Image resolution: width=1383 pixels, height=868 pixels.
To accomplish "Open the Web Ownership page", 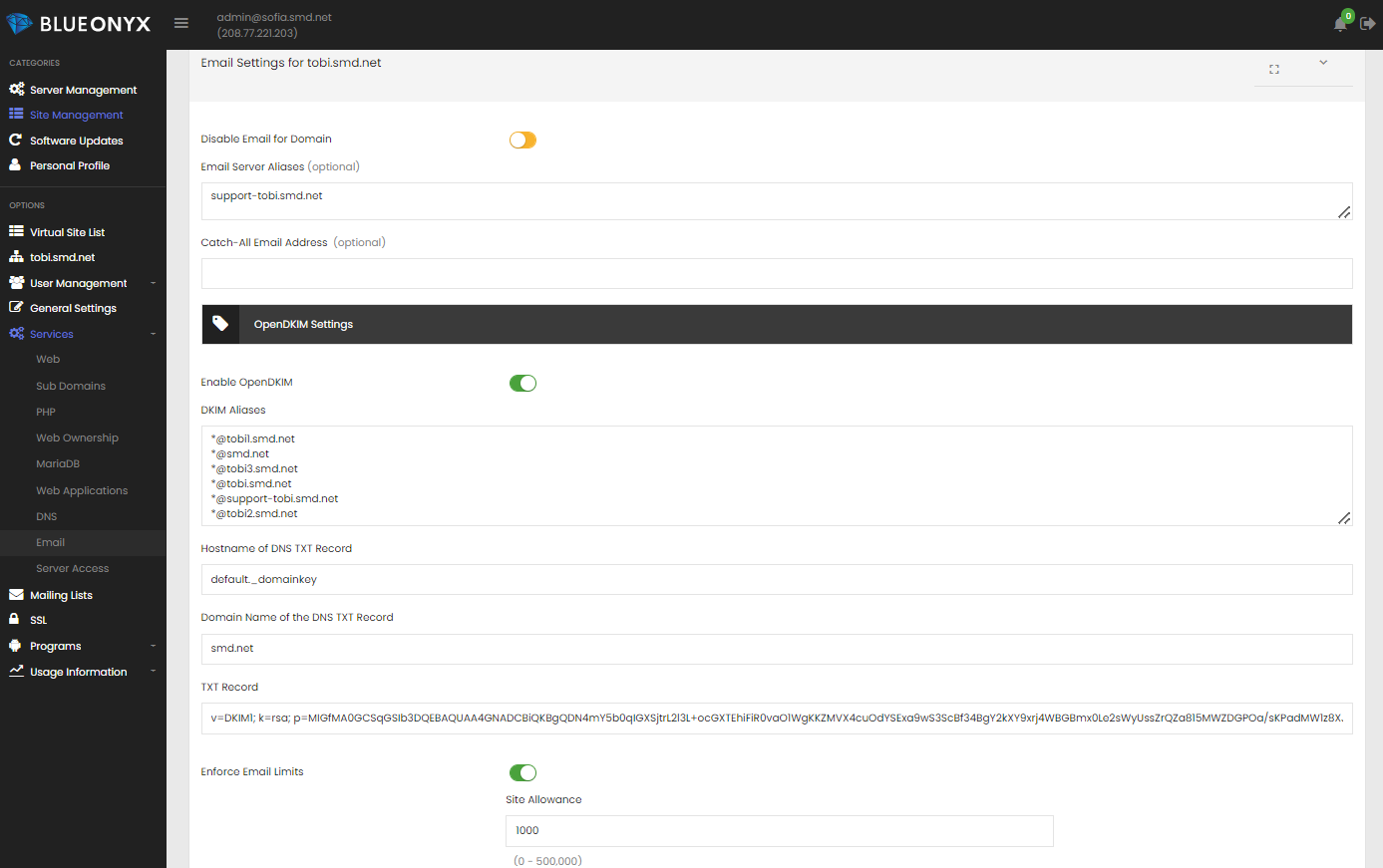I will [77, 437].
